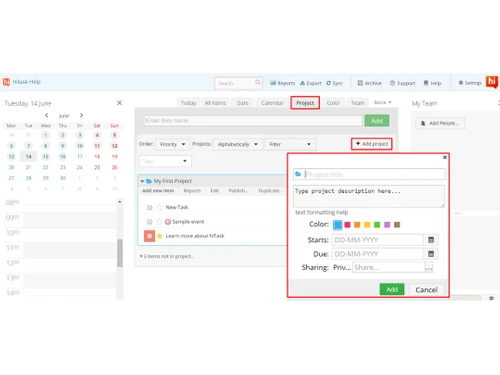Select the green project color
Image resolution: width=500 pixels, height=375 pixels.
tap(377, 225)
